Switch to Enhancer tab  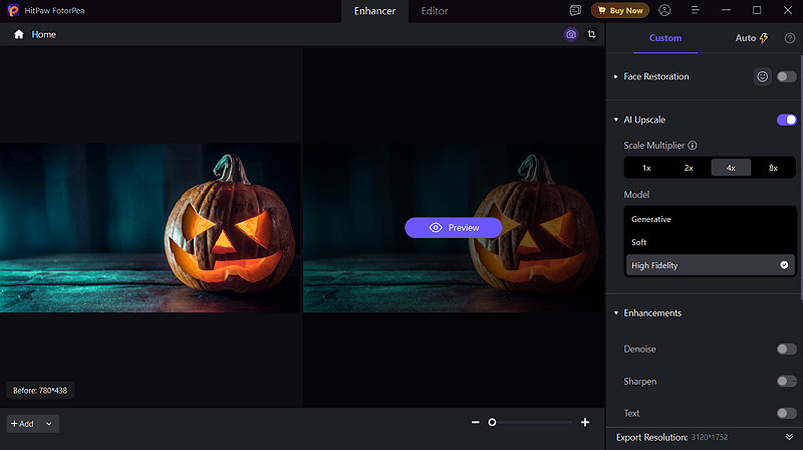click(374, 11)
